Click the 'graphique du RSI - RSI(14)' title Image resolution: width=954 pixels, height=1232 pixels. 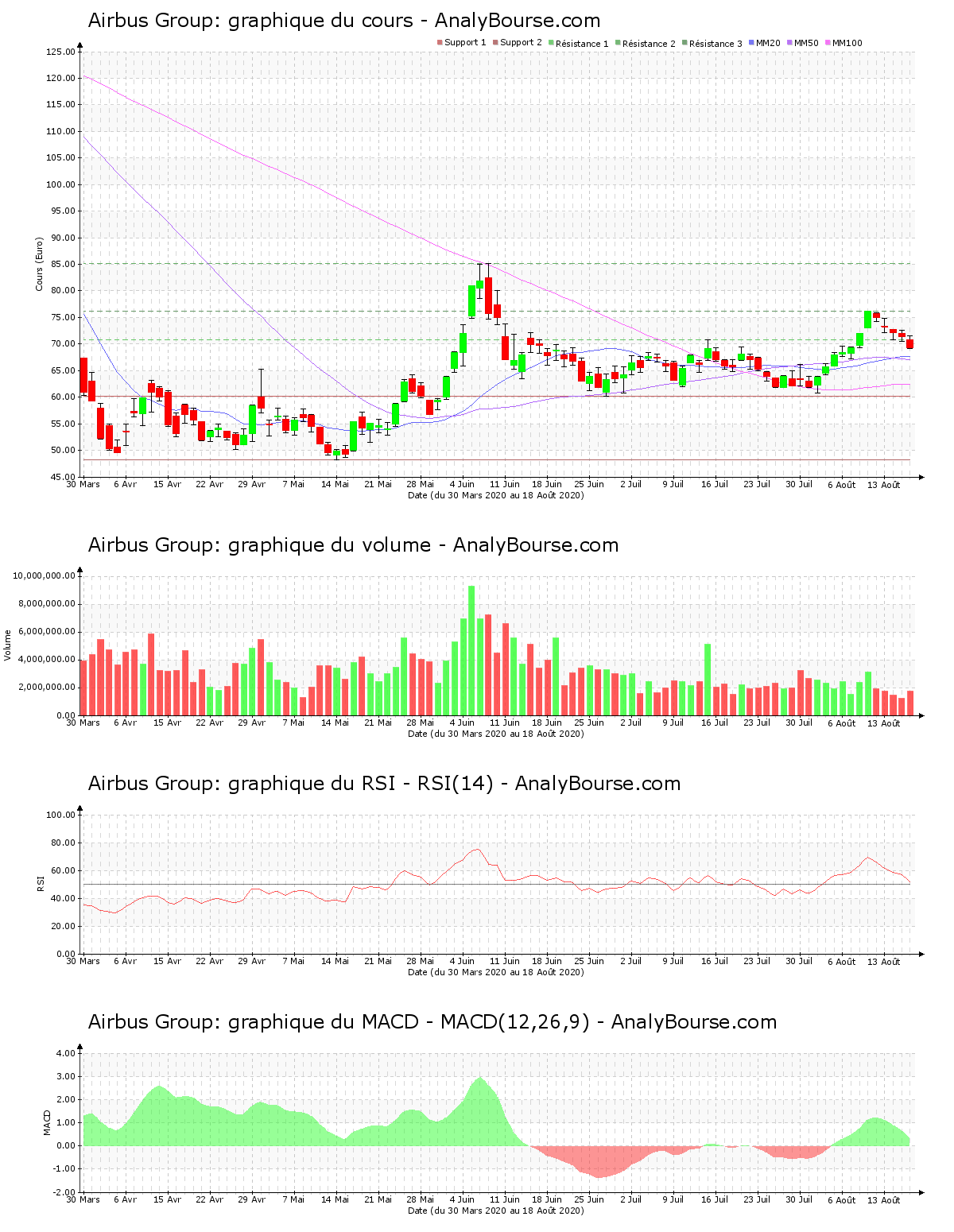(384, 784)
